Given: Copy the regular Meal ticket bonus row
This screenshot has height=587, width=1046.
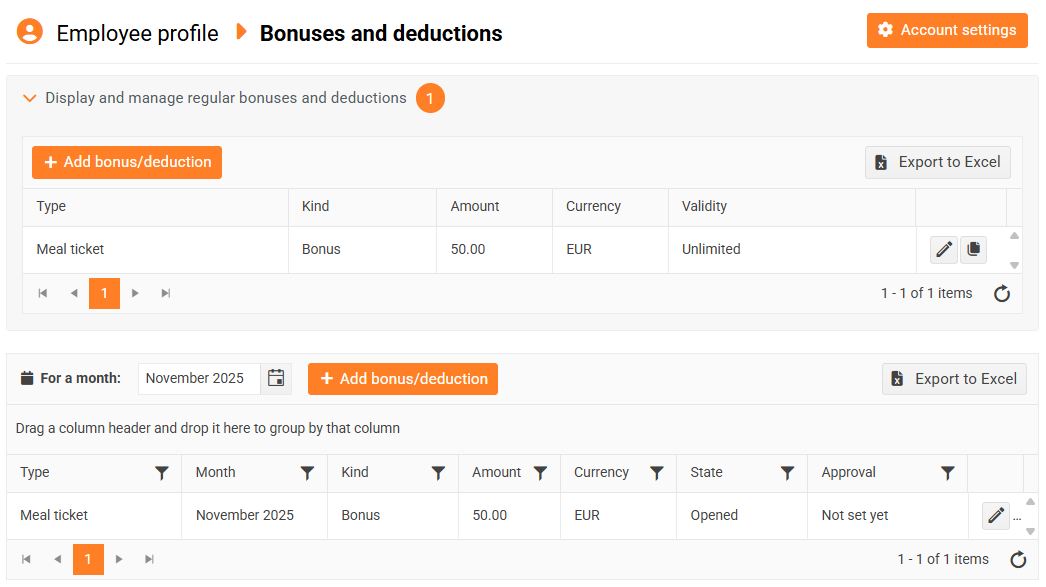Looking at the screenshot, I should pos(973,250).
